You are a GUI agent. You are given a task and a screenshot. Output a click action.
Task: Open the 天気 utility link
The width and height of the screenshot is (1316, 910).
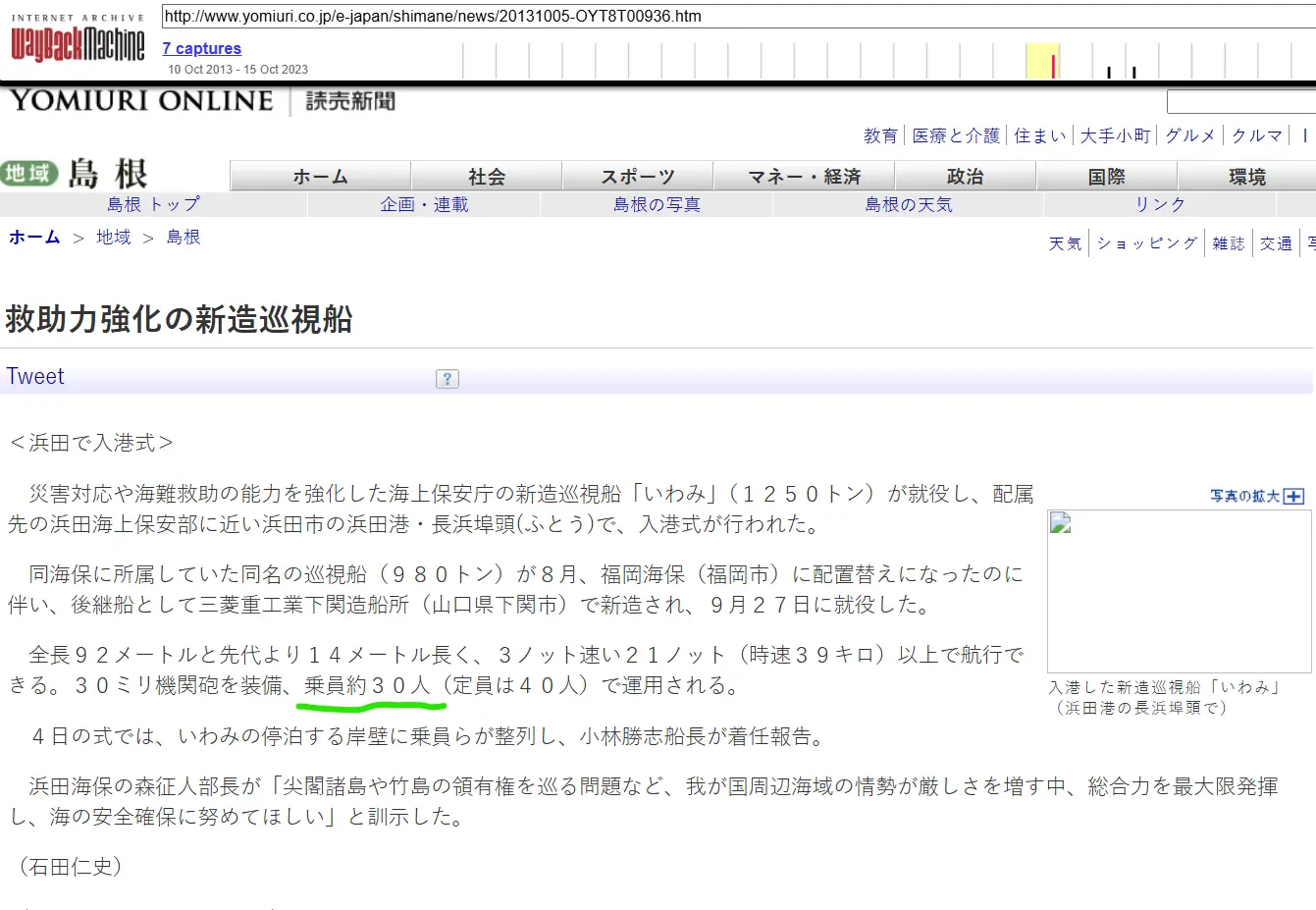coord(1065,243)
